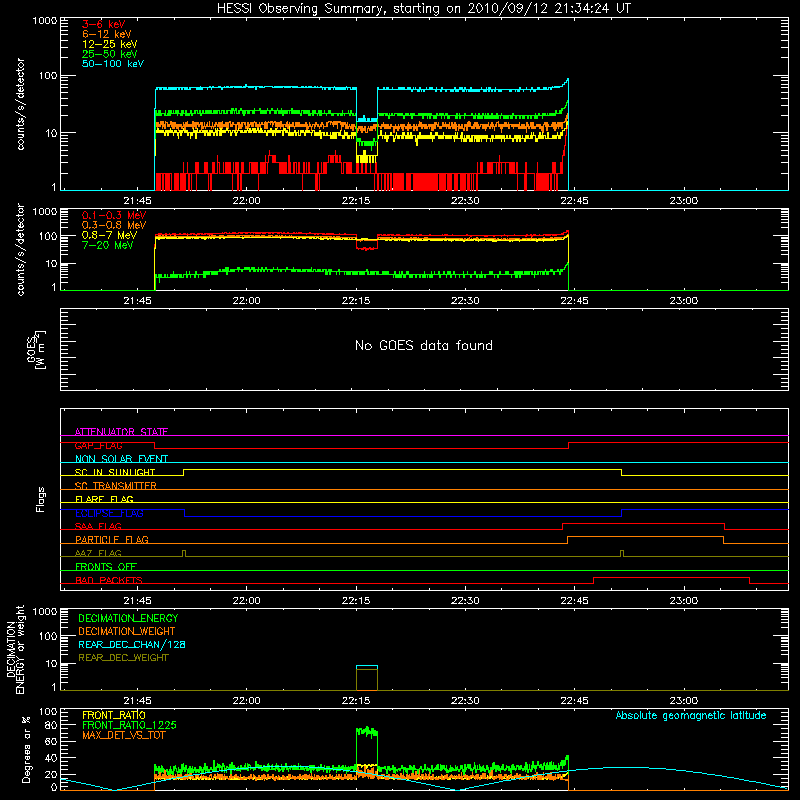
Task: Select the NON_SOLAR_EVENT flag label
Action: pos(121,459)
